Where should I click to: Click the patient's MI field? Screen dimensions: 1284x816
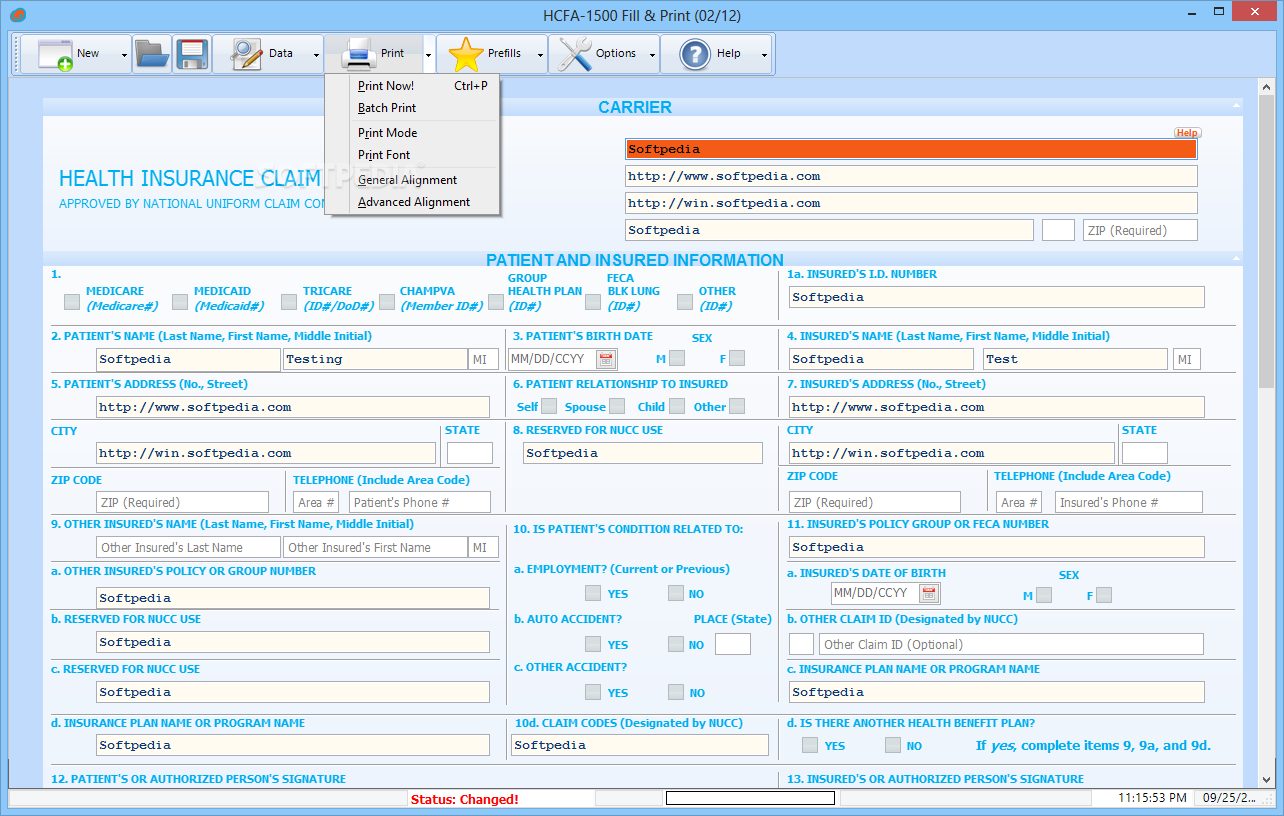(x=482, y=359)
